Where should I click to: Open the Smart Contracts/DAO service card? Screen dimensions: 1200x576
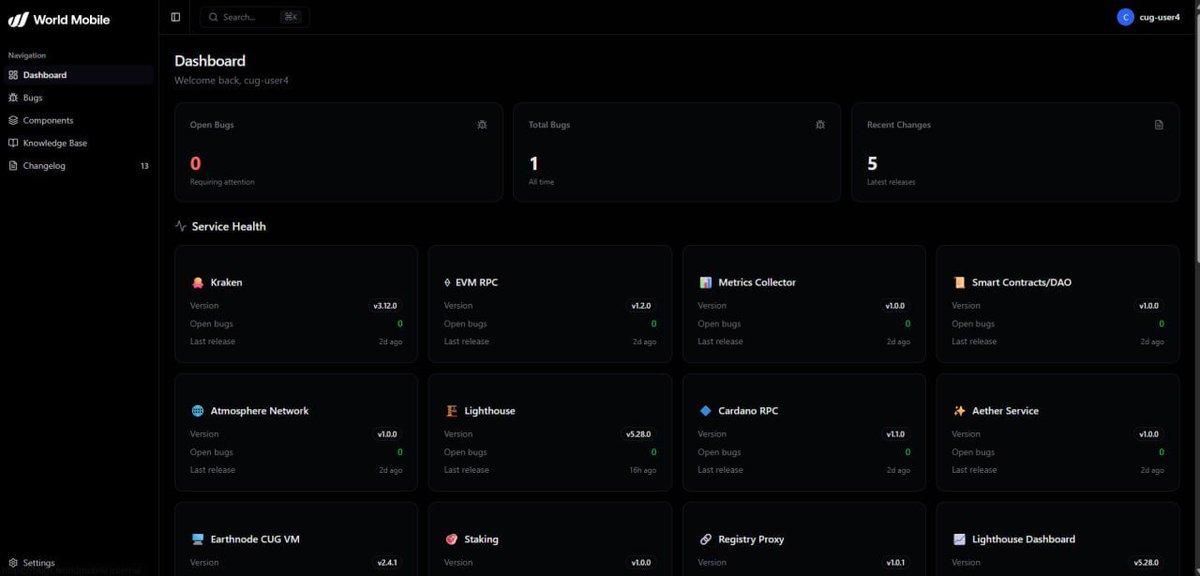click(x=1058, y=304)
